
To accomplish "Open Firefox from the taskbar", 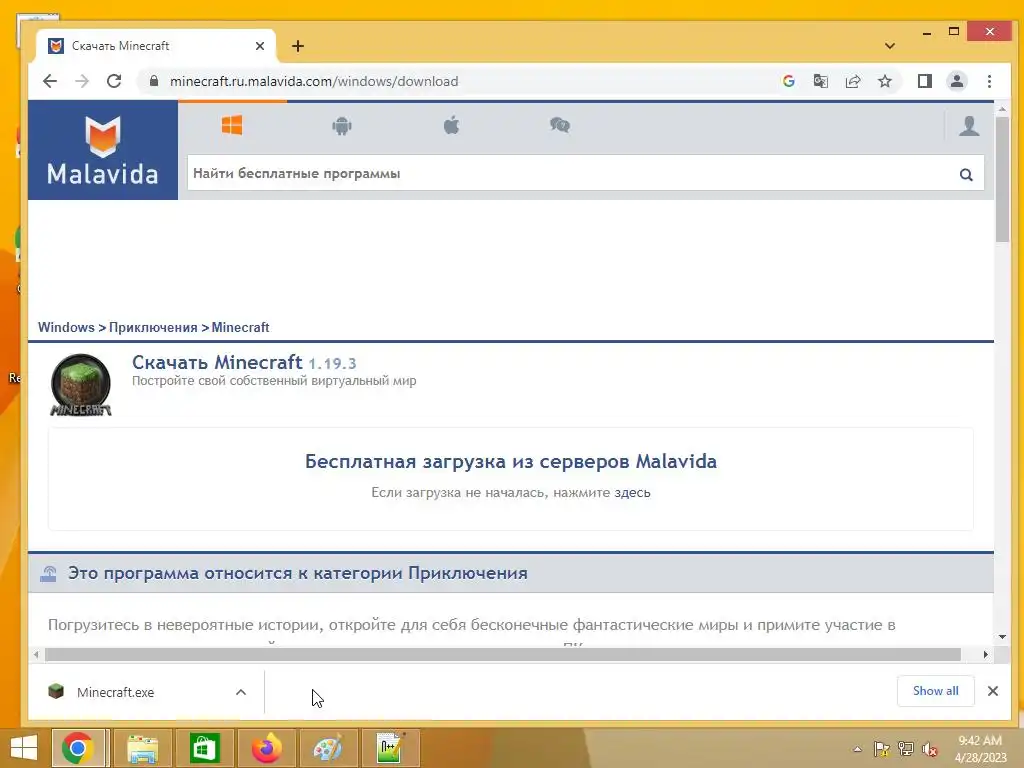I will coord(266,748).
